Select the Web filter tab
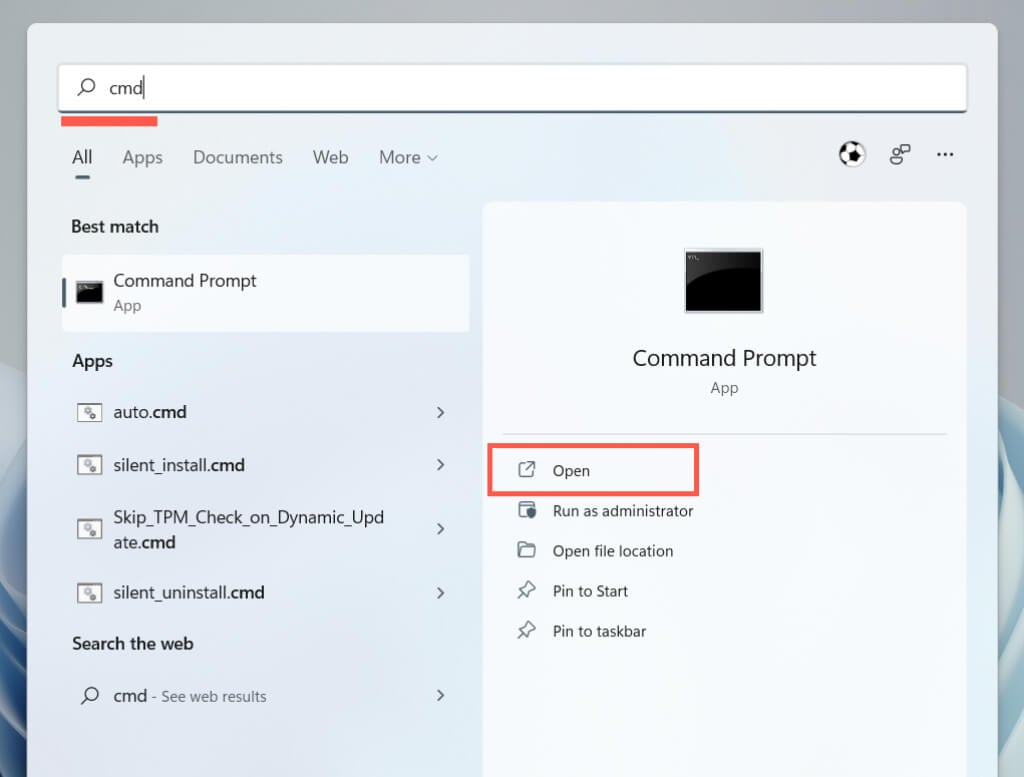 pos(330,157)
